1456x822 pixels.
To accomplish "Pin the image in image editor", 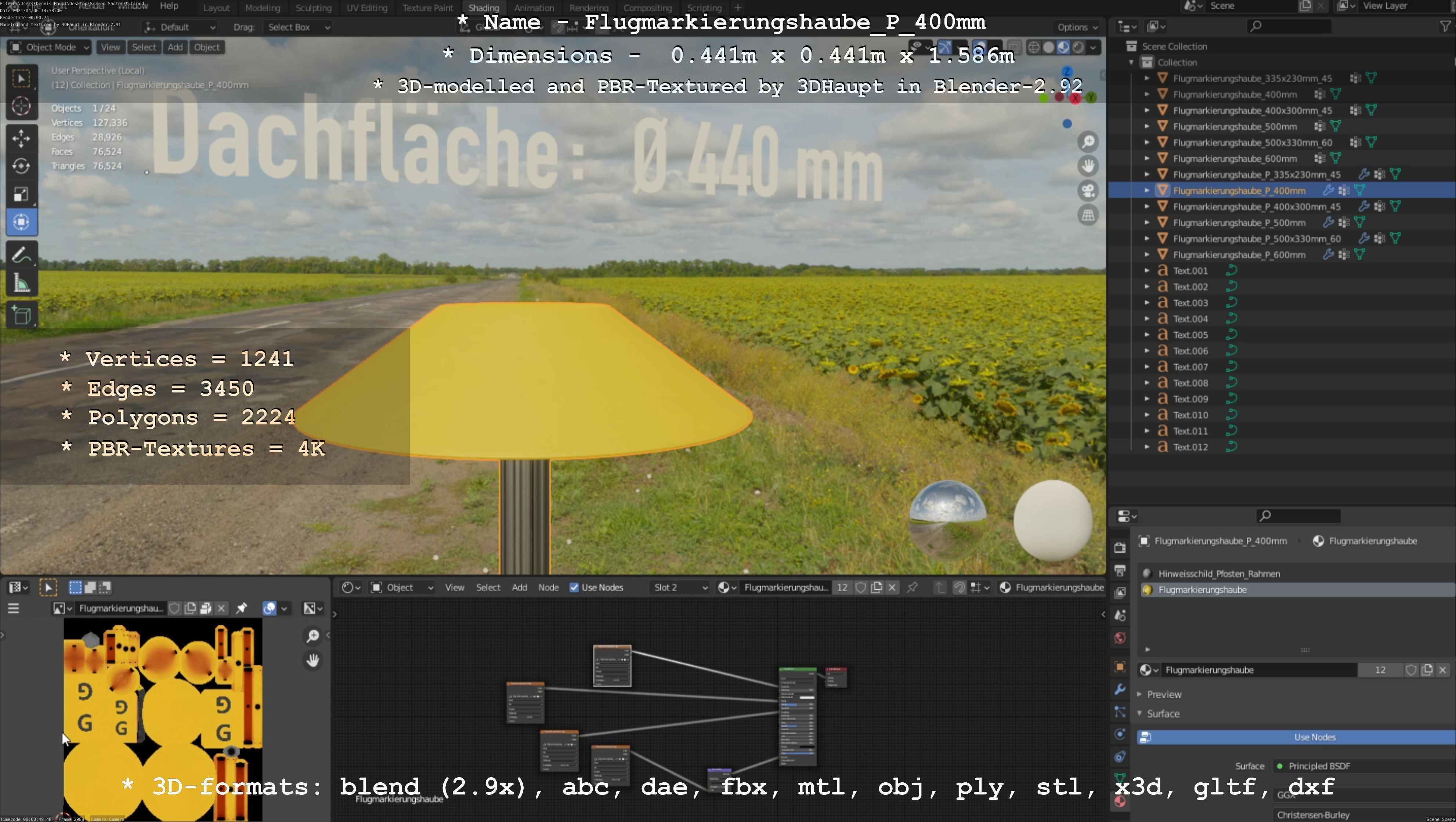I will tap(241, 608).
